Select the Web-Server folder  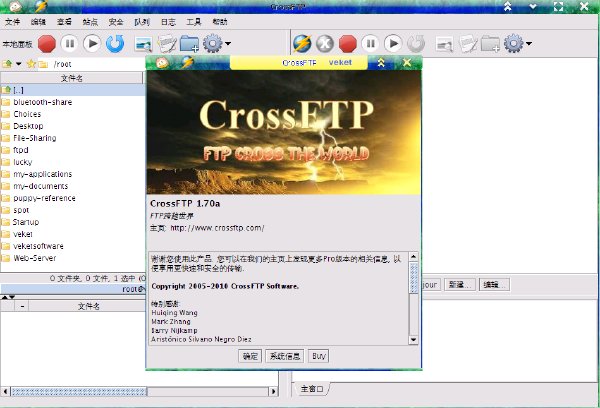click(73, 258)
